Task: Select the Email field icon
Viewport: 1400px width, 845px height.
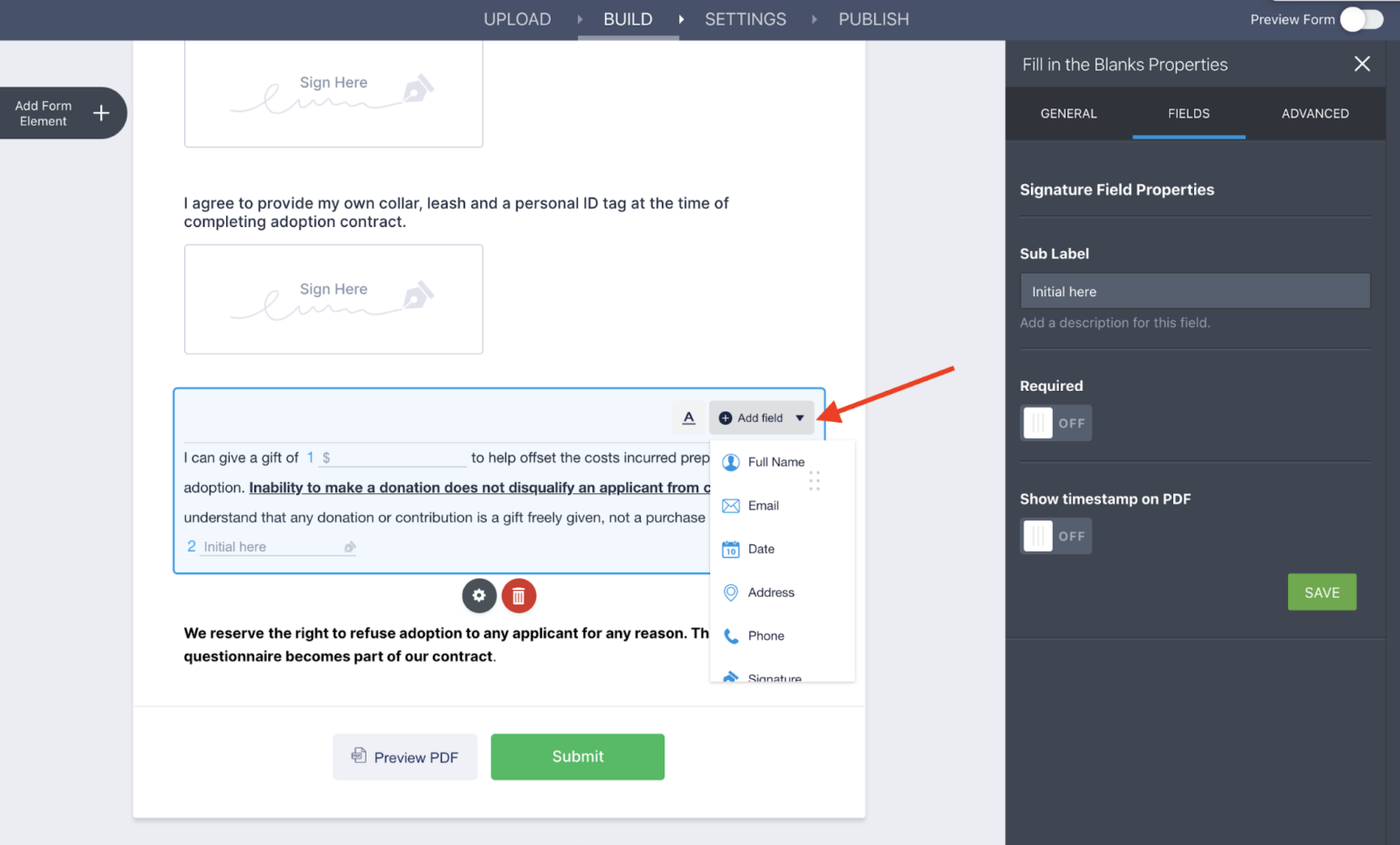Action: coord(732,505)
